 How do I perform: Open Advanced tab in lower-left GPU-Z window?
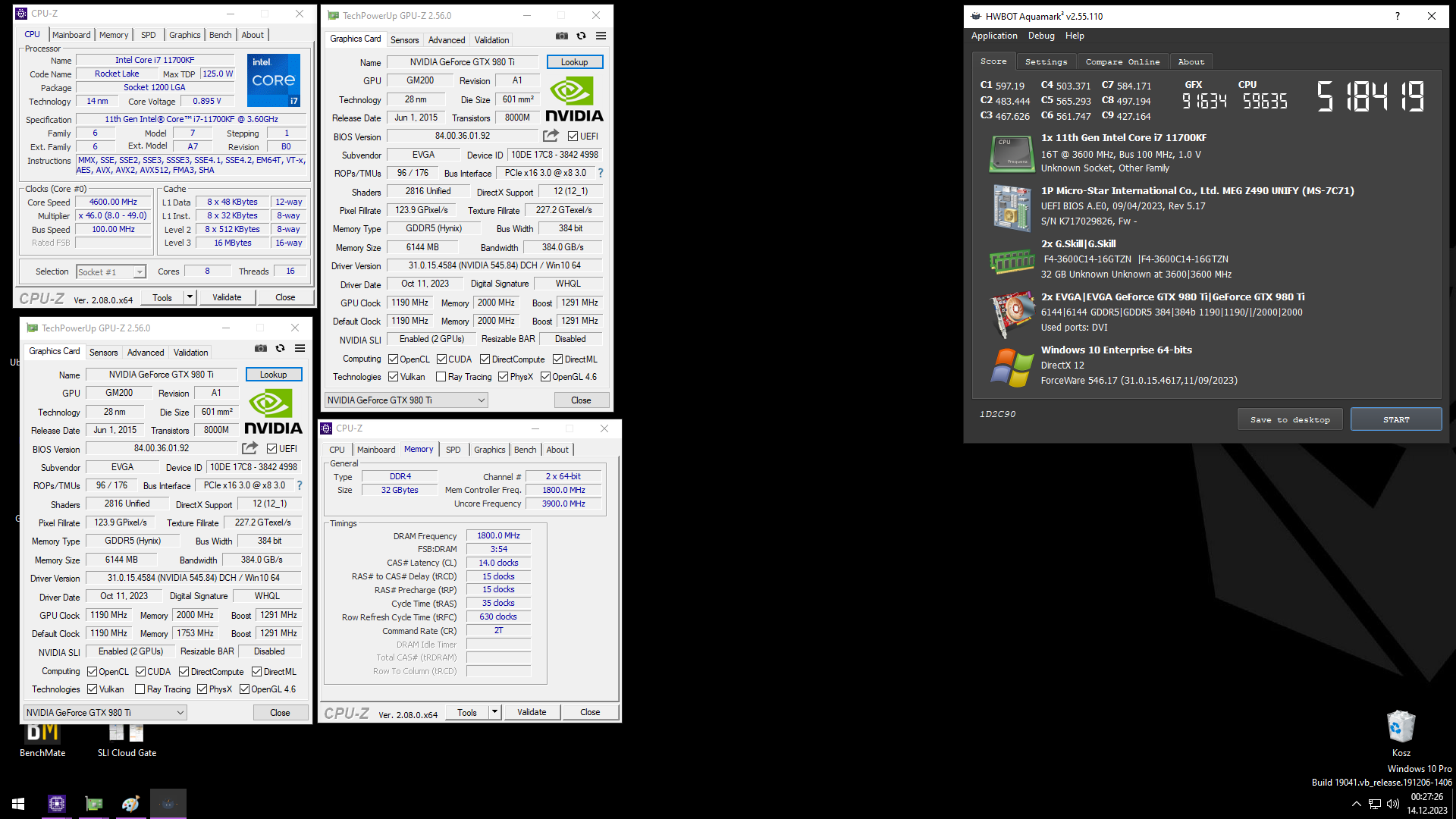[146, 353]
